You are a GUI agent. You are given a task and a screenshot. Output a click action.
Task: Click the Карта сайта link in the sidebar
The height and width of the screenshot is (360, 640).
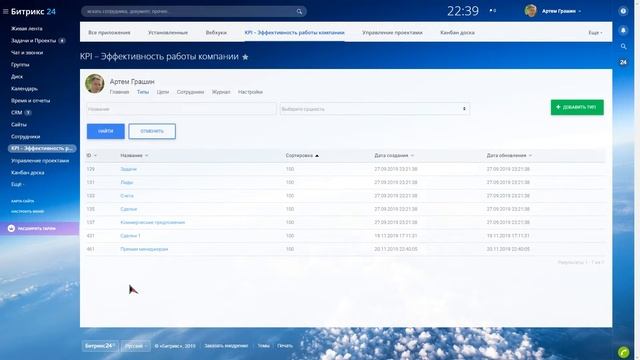tap(22, 201)
